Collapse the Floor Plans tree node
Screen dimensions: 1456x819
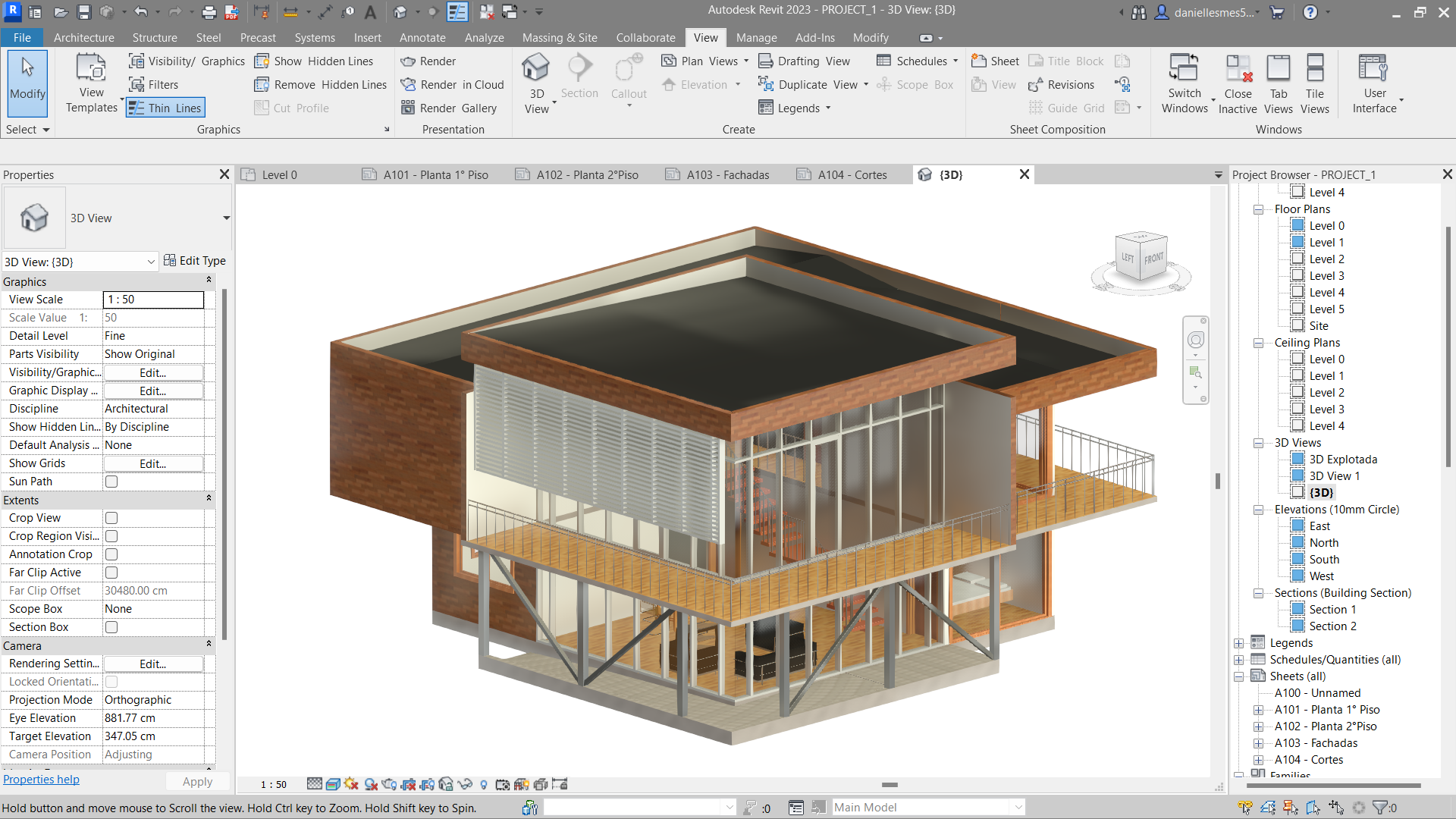[1258, 209]
